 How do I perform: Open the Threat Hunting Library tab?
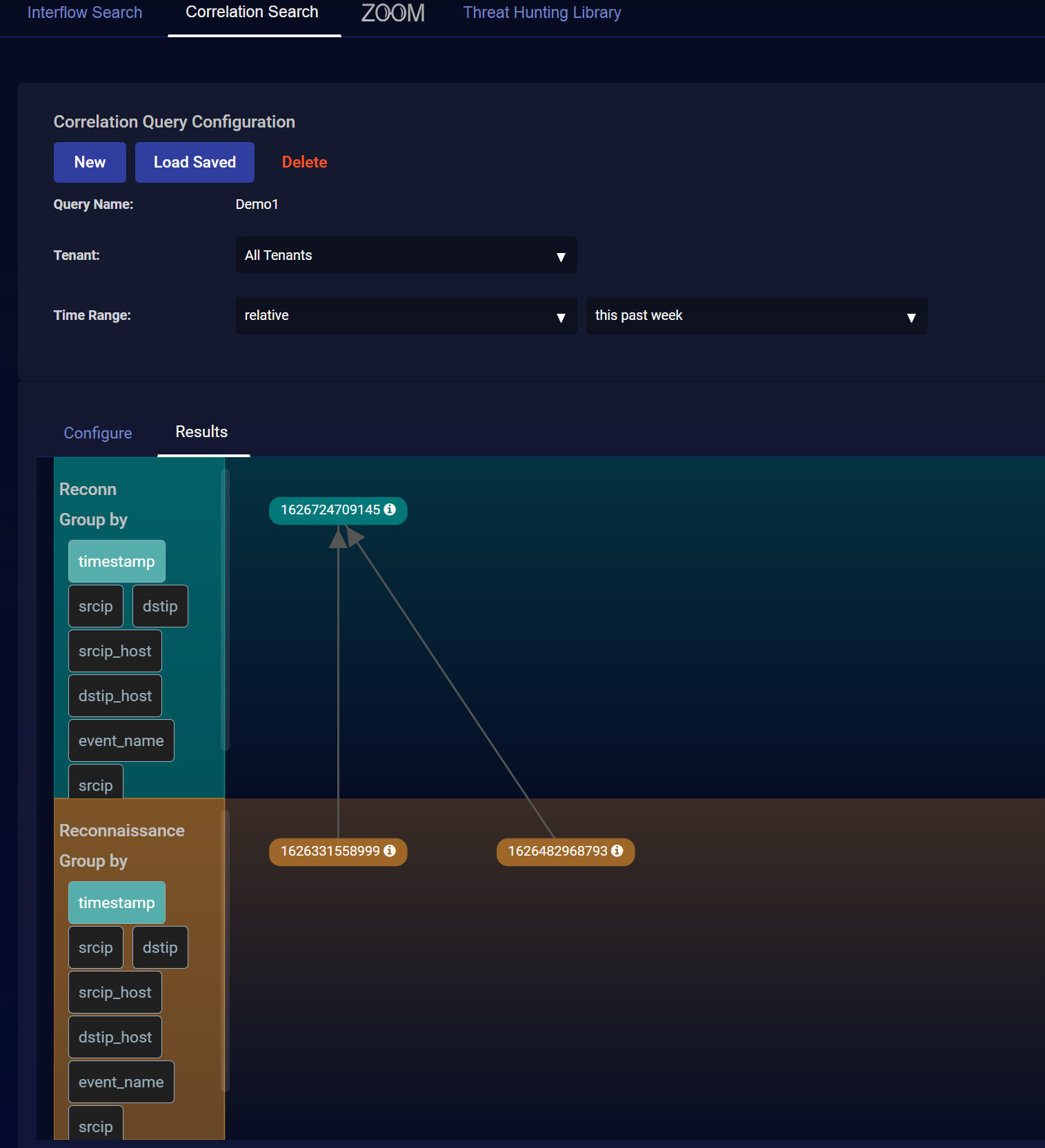coord(542,12)
